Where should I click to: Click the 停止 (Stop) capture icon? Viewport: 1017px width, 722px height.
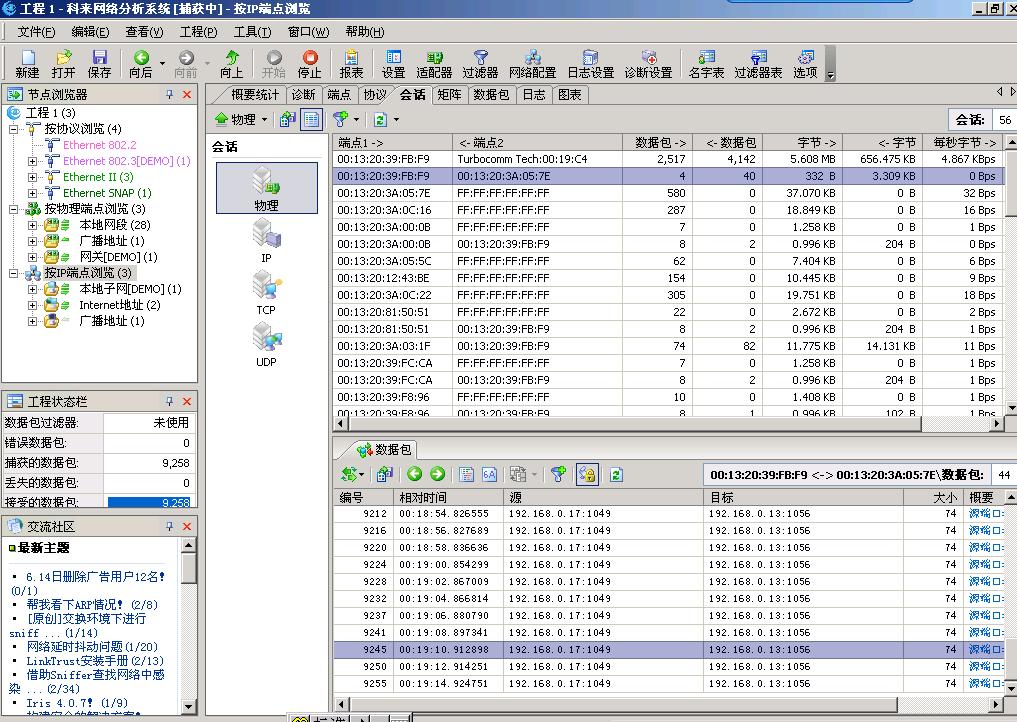click(310, 64)
